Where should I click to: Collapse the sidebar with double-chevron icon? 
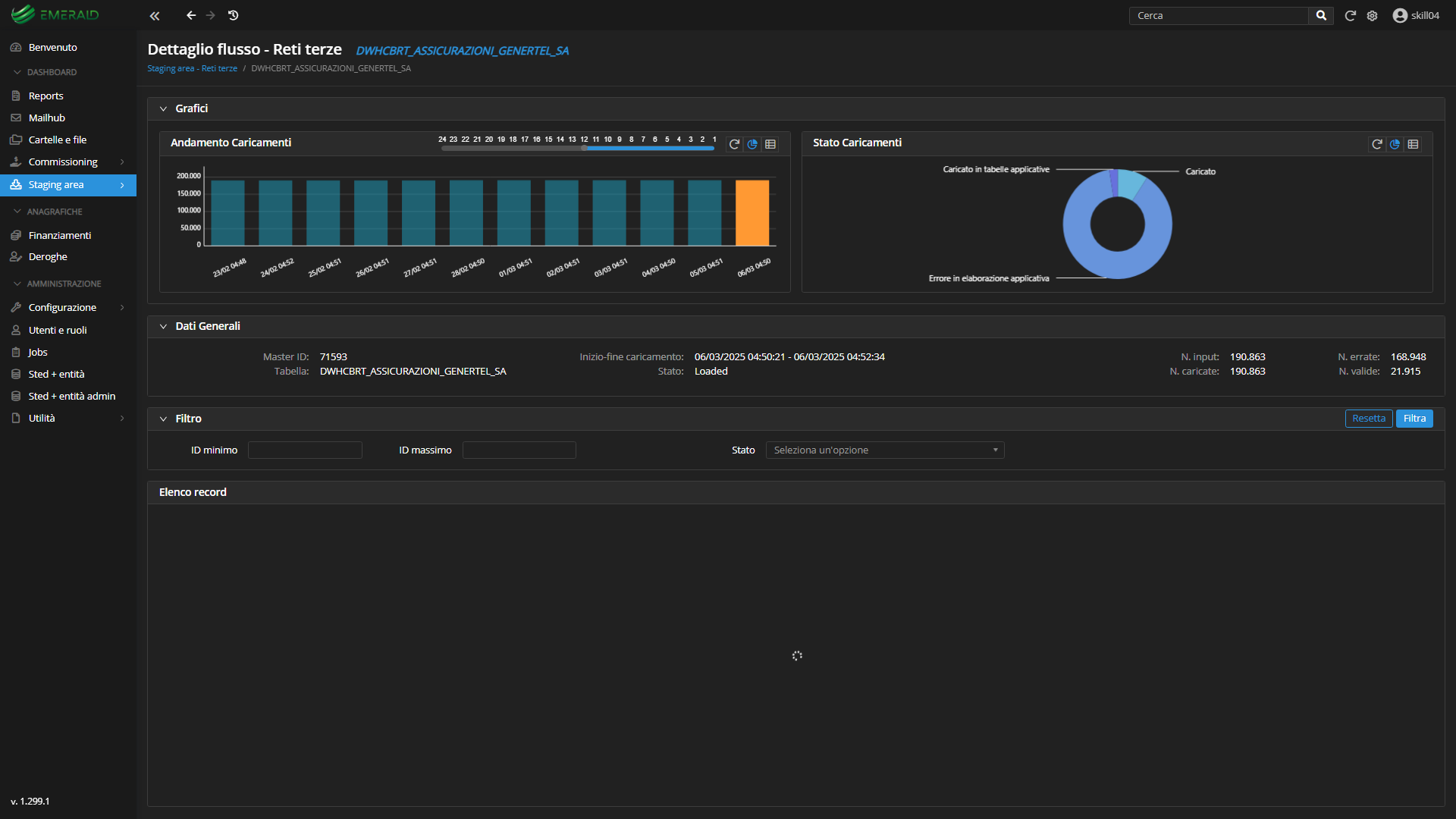coord(155,16)
